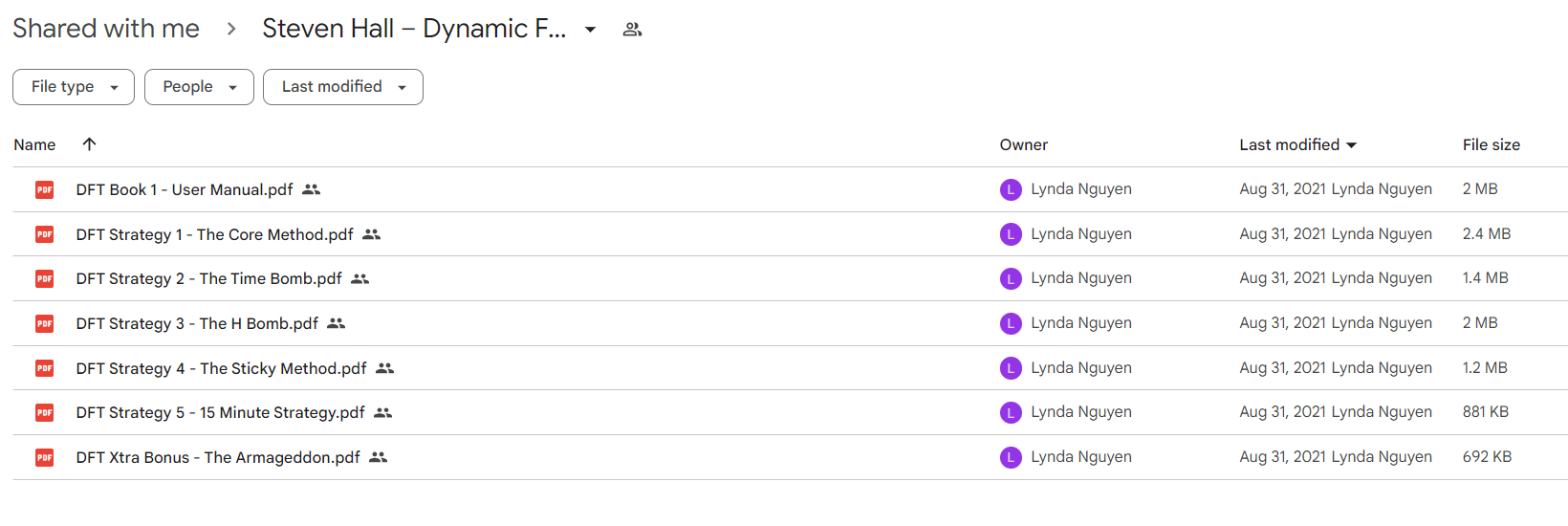This screenshot has height=526, width=1568.
Task: Open the People filter dropdown
Action: click(x=199, y=87)
